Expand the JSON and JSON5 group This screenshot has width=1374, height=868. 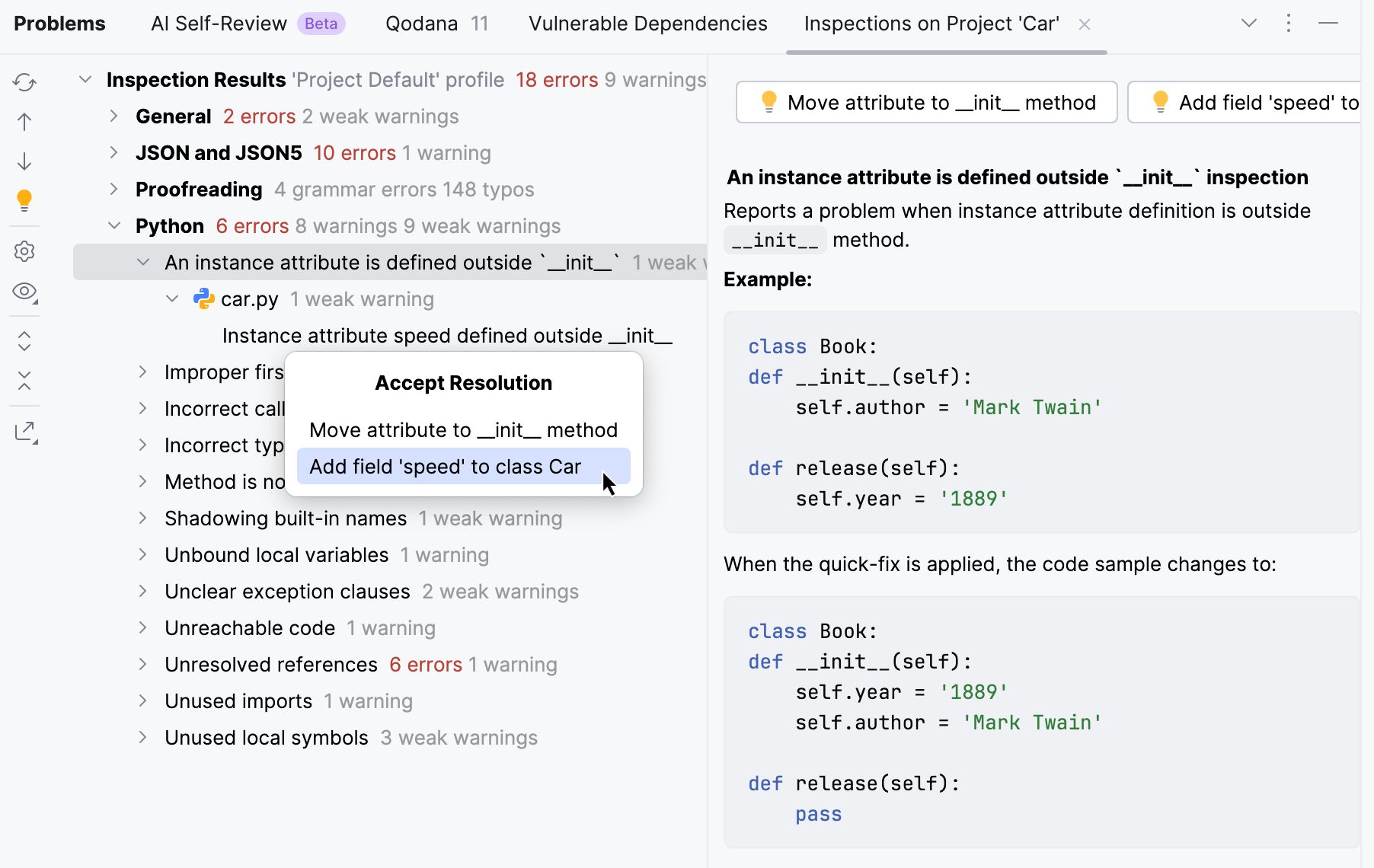(113, 153)
